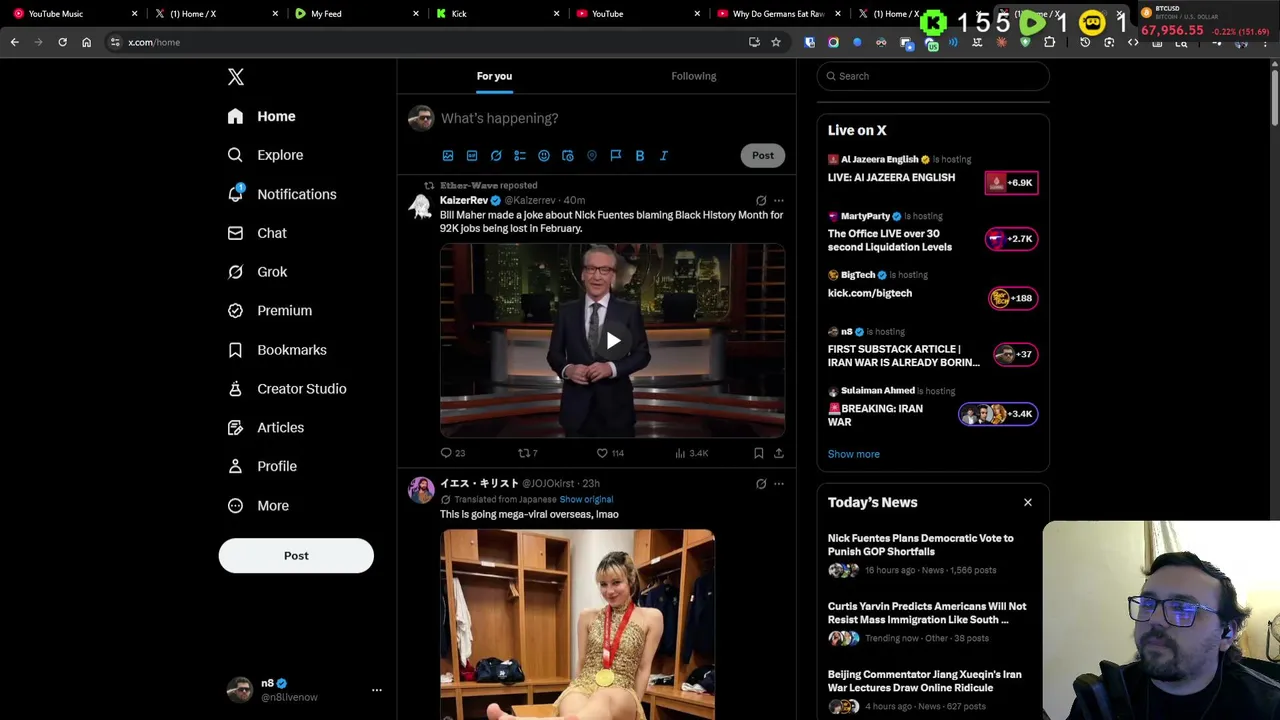The height and width of the screenshot is (720, 1280).
Task: View analytics of KaizerRev post
Action: click(692, 453)
